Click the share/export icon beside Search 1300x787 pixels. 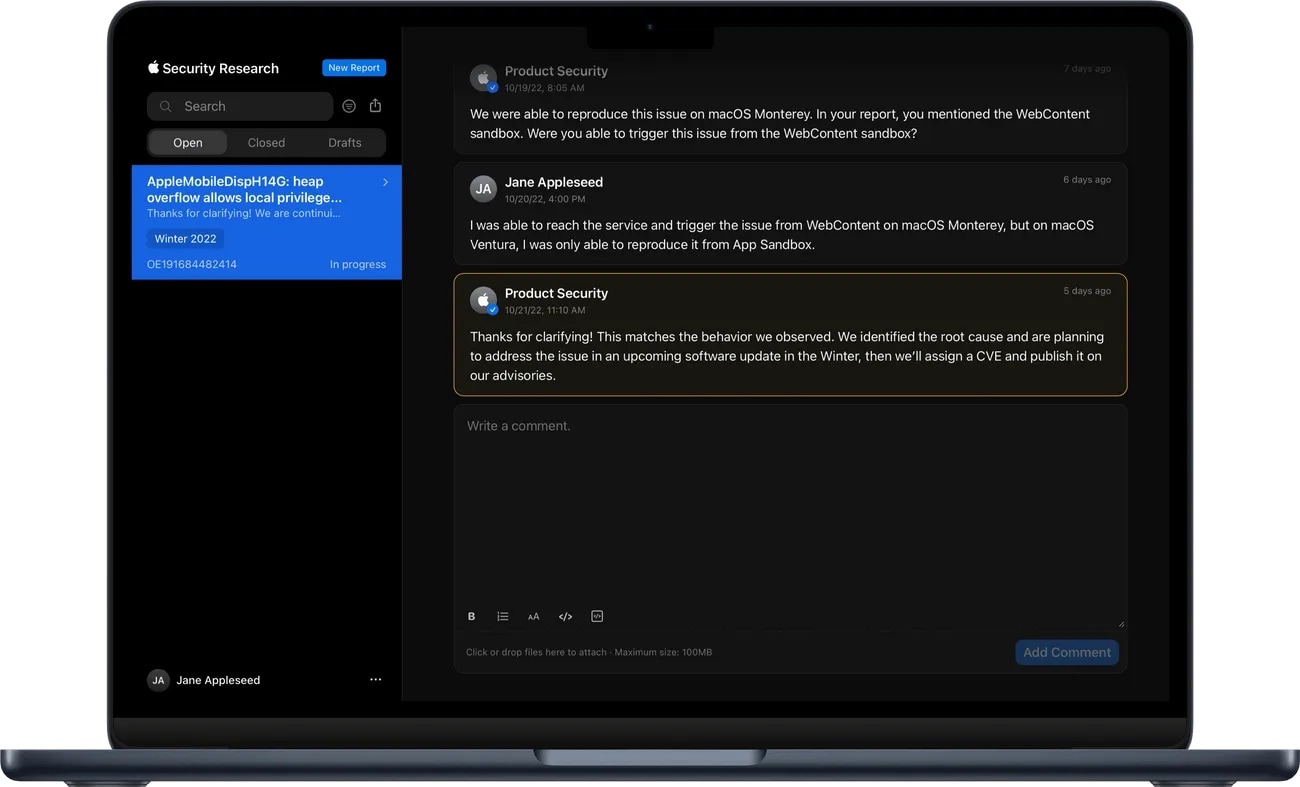pyautogui.click(x=375, y=105)
